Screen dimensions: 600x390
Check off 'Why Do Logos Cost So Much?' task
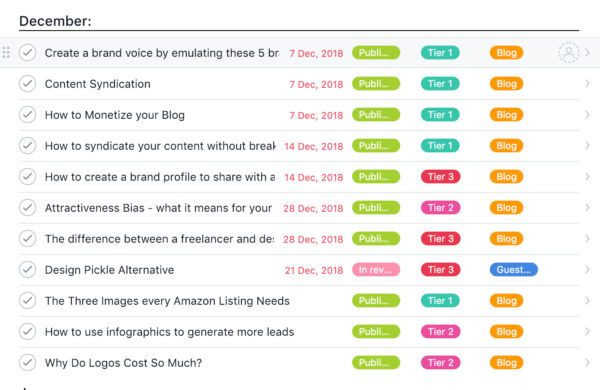pyautogui.click(x=28, y=363)
